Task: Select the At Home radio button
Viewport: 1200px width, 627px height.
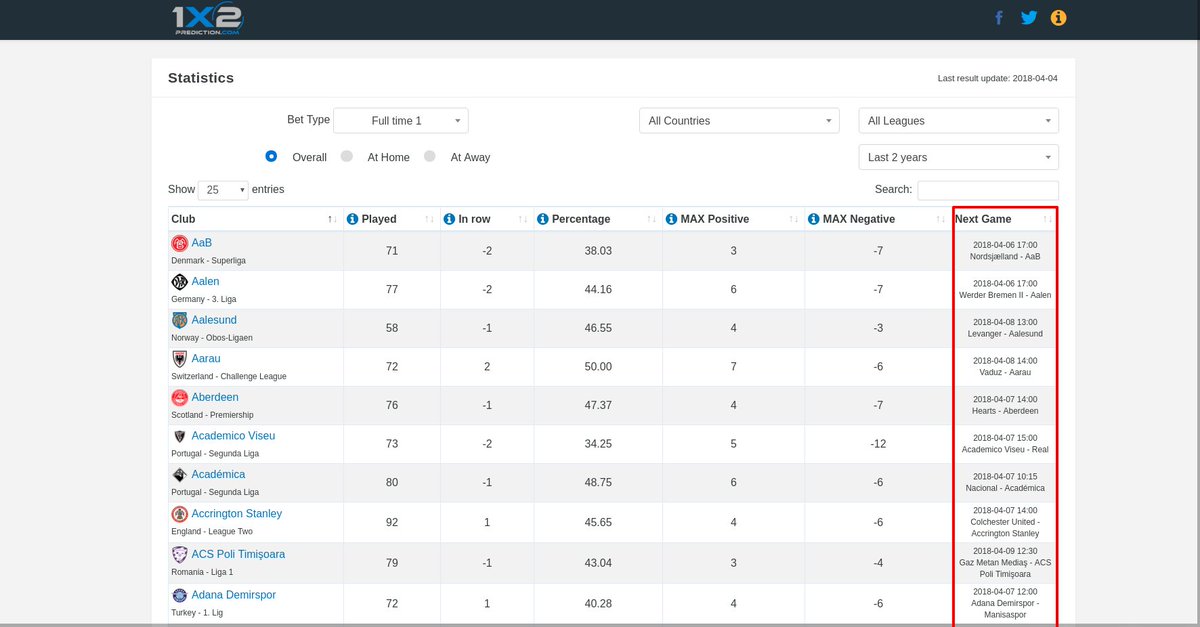Action: point(347,156)
